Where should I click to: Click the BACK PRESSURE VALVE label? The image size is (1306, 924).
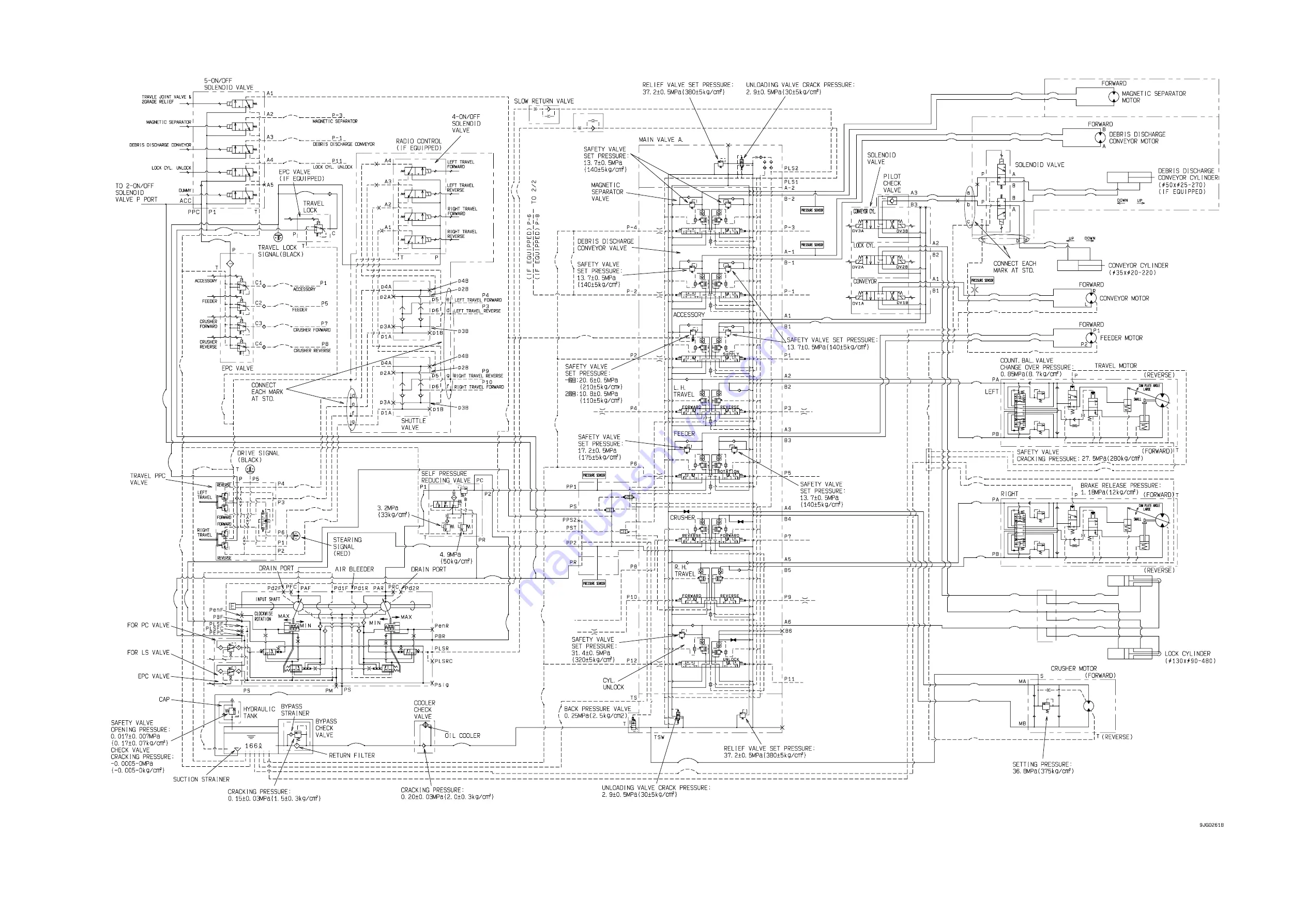597,709
